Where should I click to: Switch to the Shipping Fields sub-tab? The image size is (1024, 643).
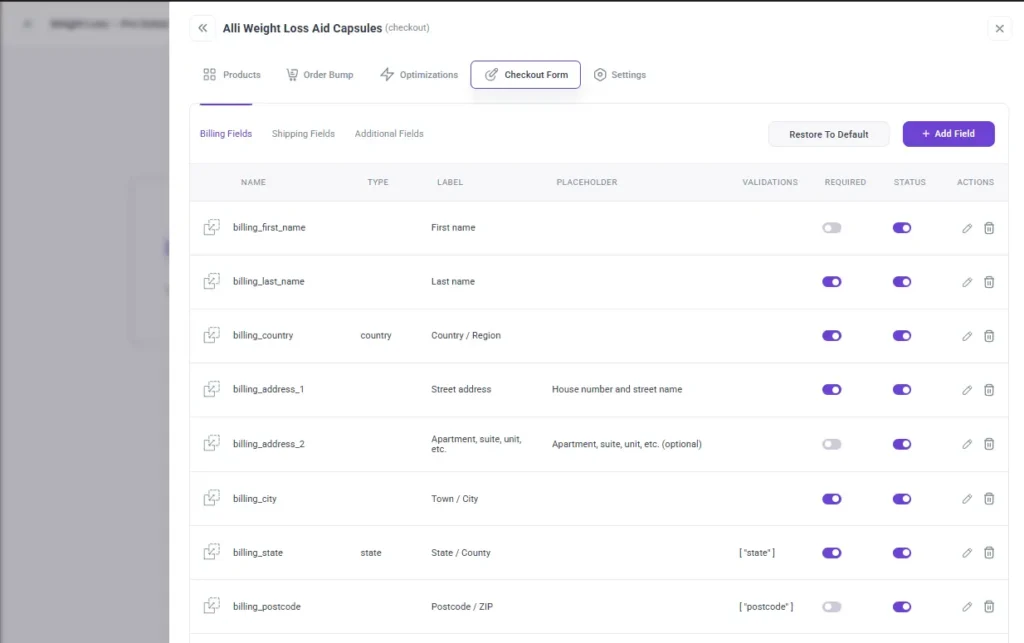[303, 133]
